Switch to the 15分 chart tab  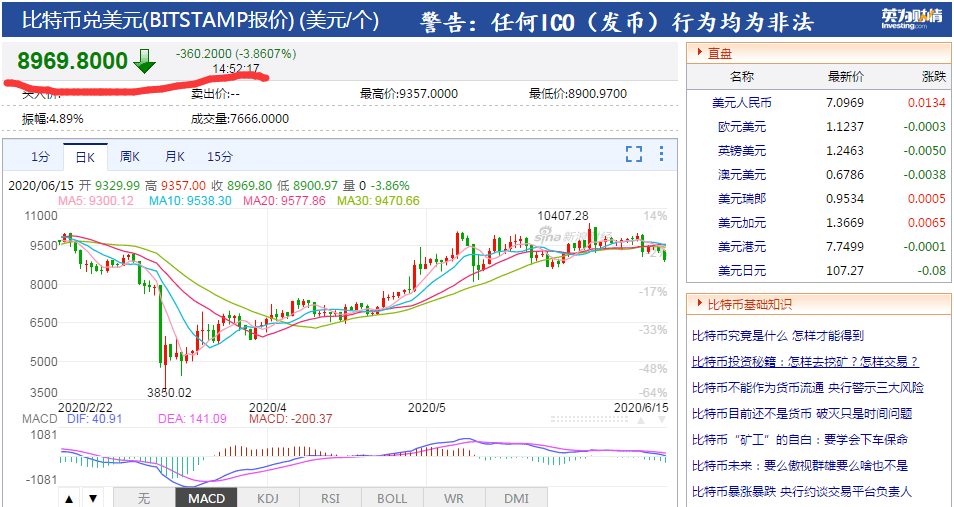click(x=220, y=156)
